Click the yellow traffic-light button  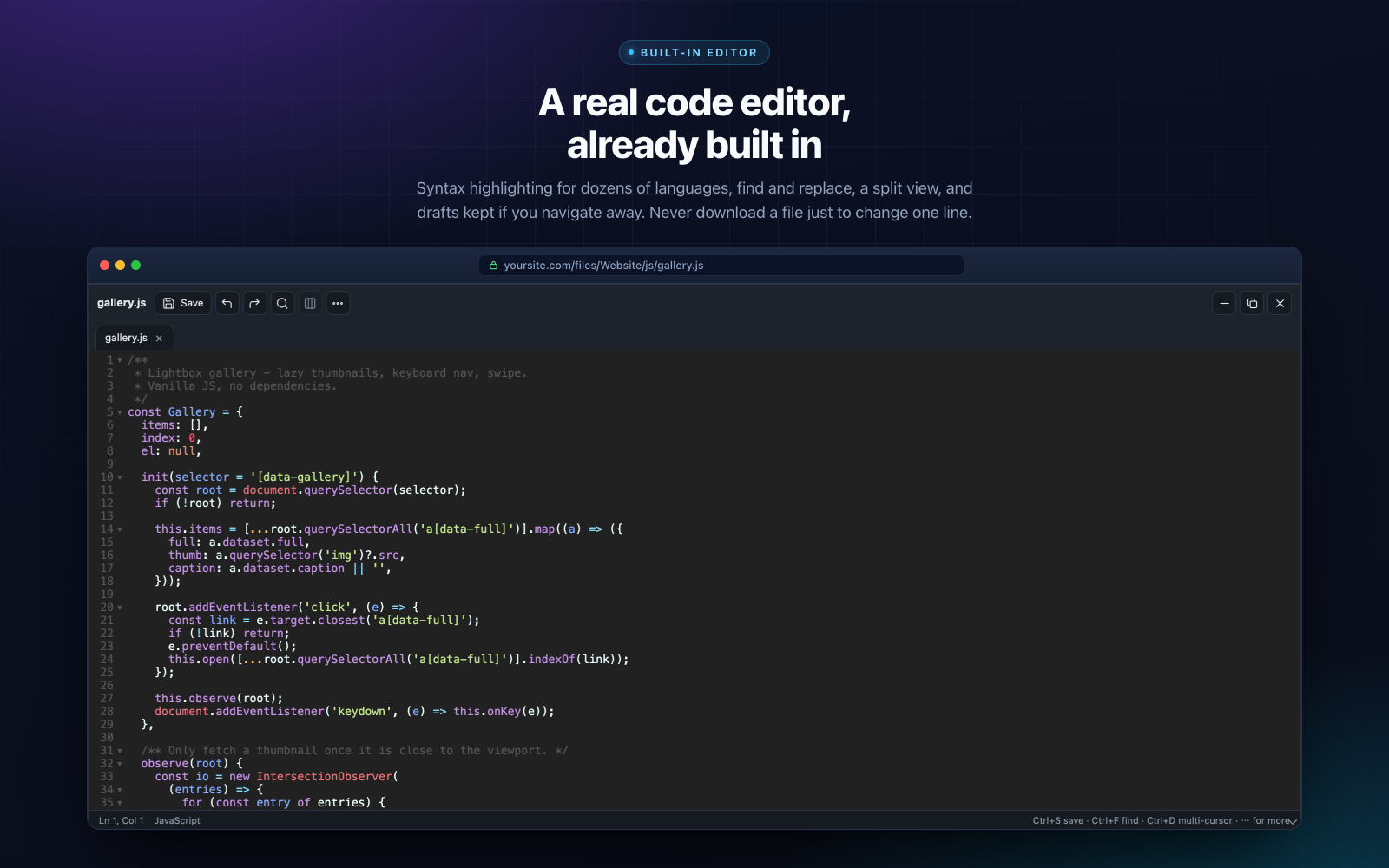[120, 266]
